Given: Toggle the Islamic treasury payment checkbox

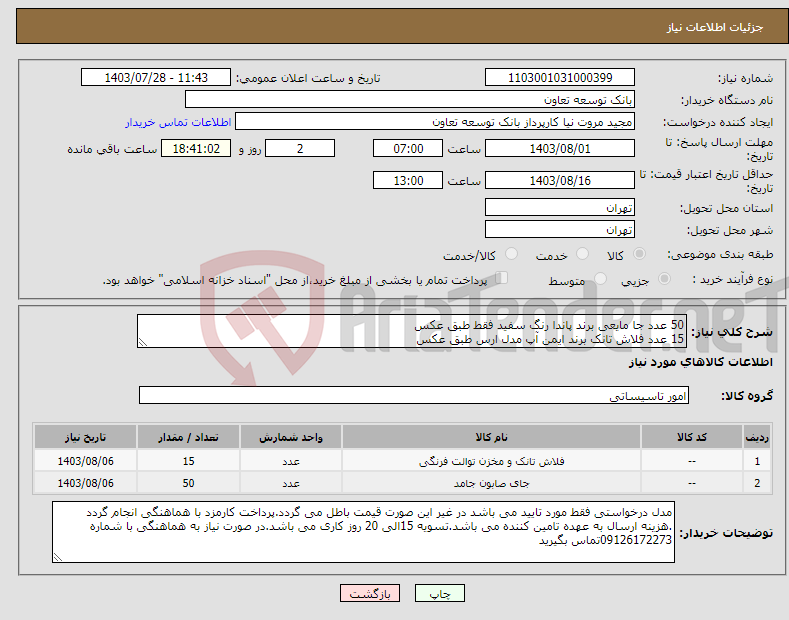Looking at the screenshot, I should [x=502, y=278].
